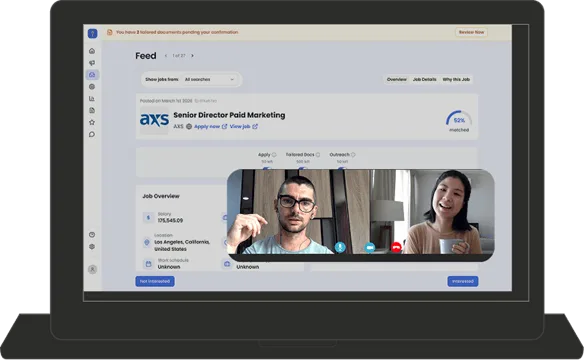
Task: Open the user profile avatar in sidebar
Action: 92,269
